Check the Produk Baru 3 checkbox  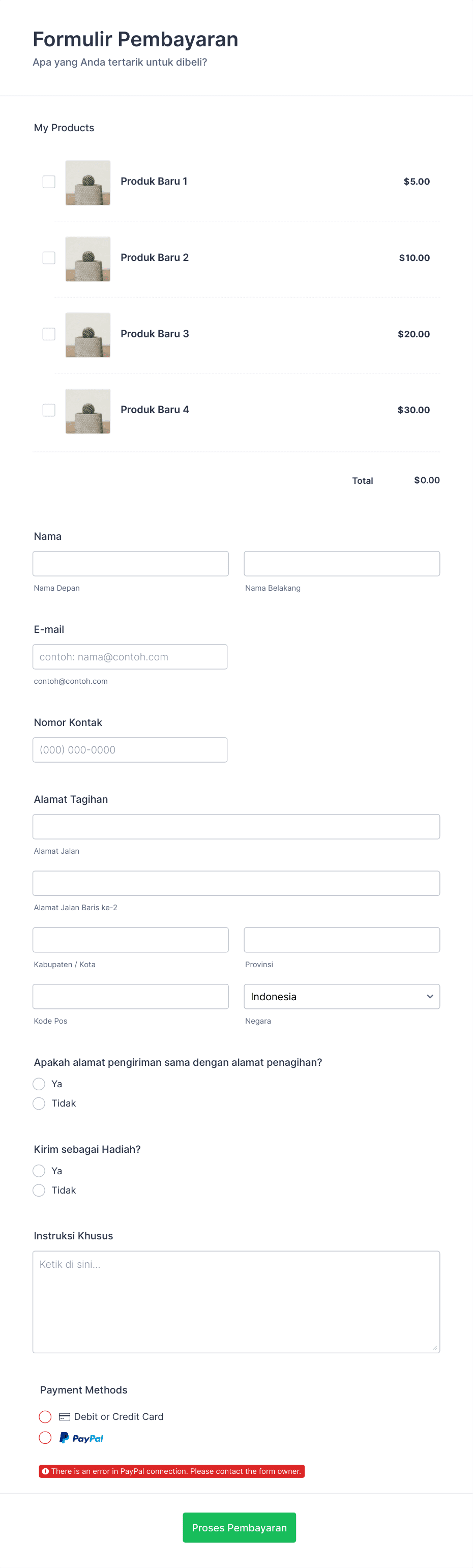coord(49,334)
